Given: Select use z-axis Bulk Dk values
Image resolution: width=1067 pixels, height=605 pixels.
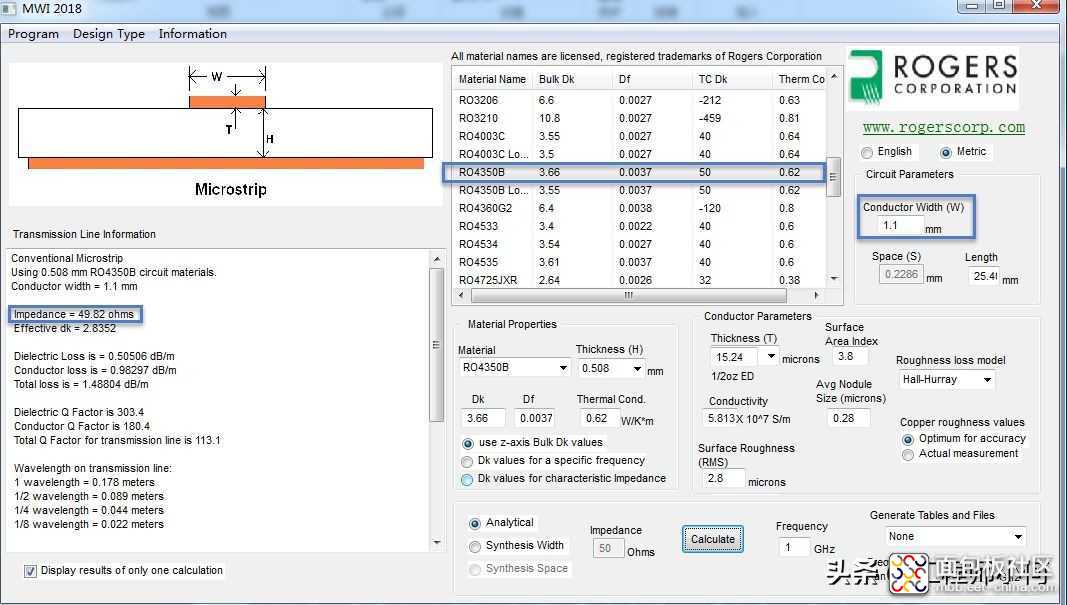Looking at the screenshot, I should point(467,444).
